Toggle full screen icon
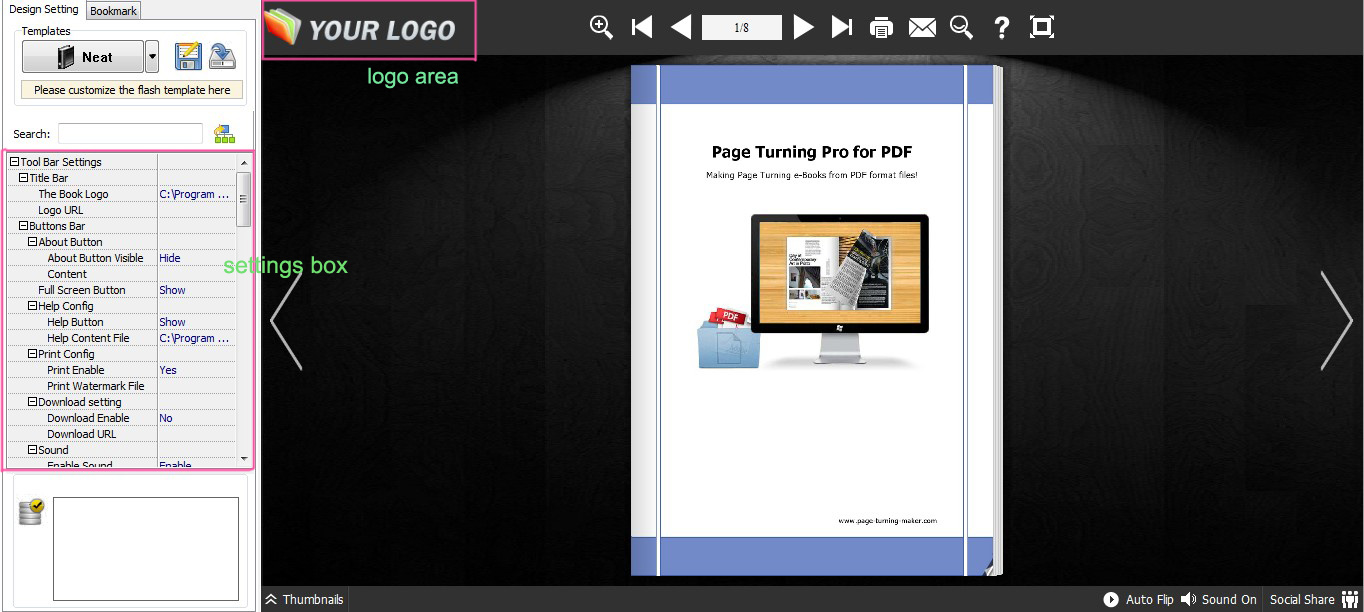The height and width of the screenshot is (612, 1364). (x=1042, y=27)
